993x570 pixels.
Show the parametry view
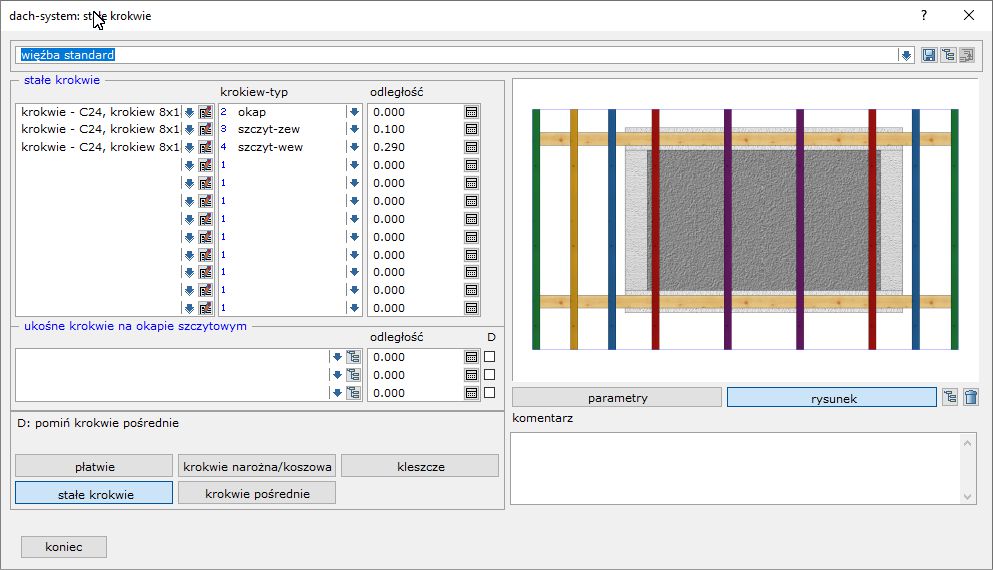coord(617,398)
